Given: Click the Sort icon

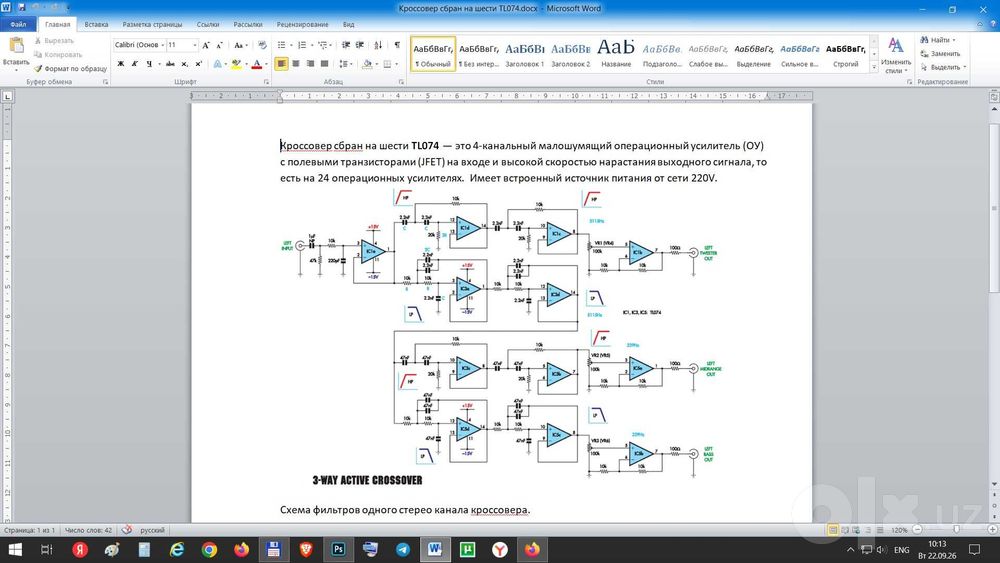Looking at the screenshot, I should click(378, 45).
